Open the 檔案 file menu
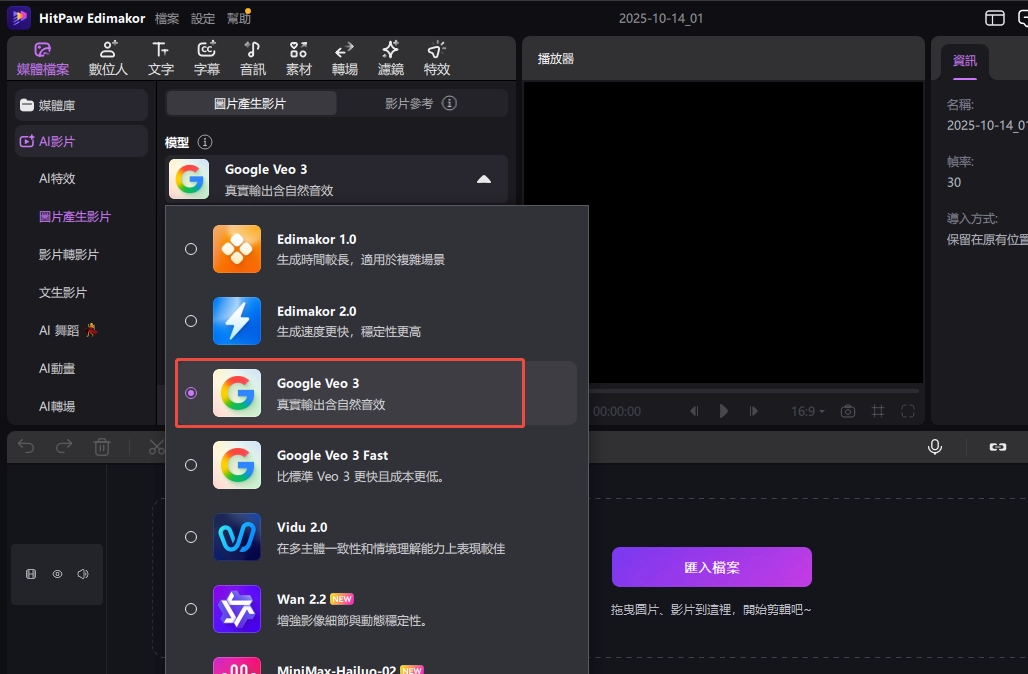Screen dimensions: 1028x674 (x=167, y=19)
